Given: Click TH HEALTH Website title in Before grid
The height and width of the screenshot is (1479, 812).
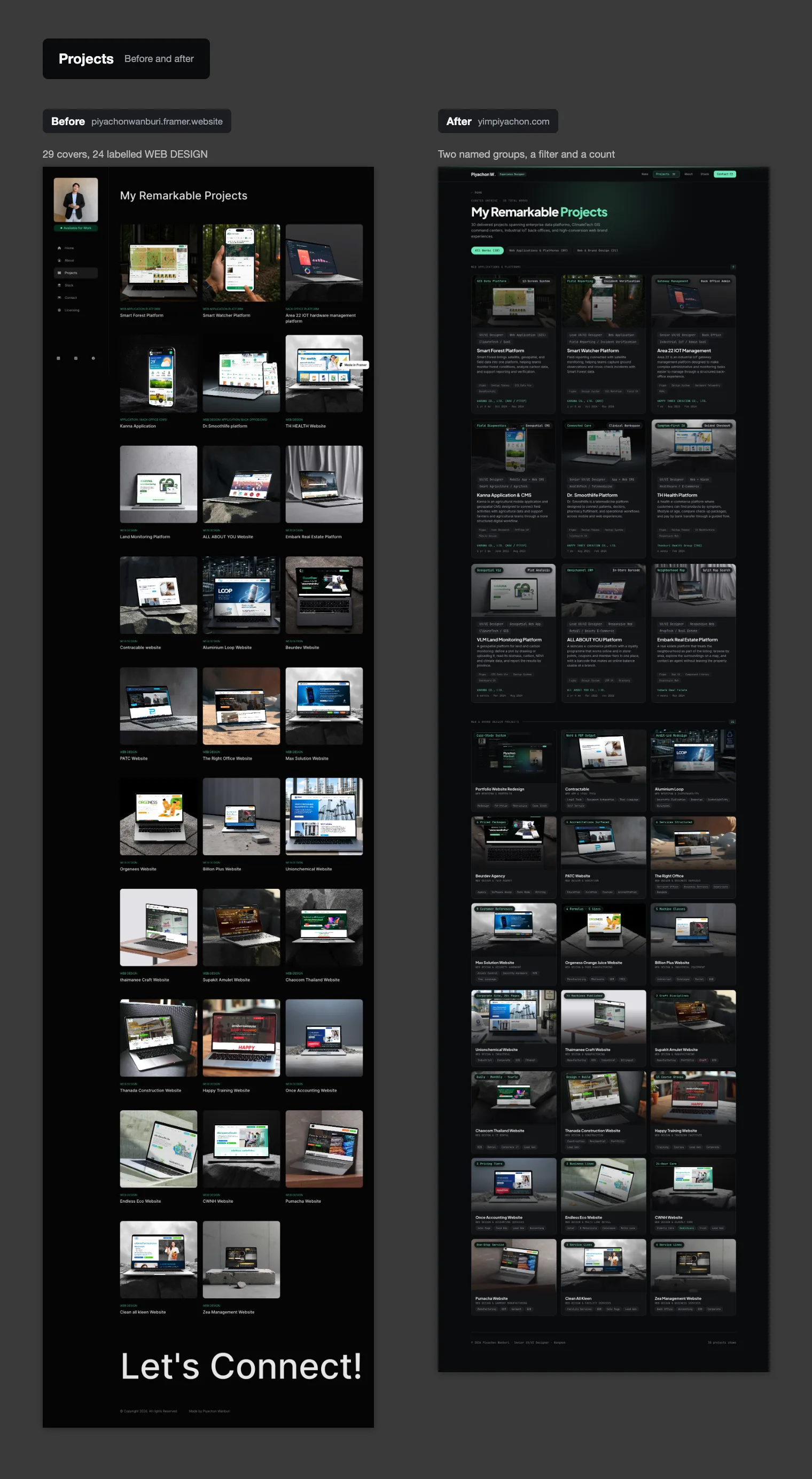Looking at the screenshot, I should [x=305, y=426].
